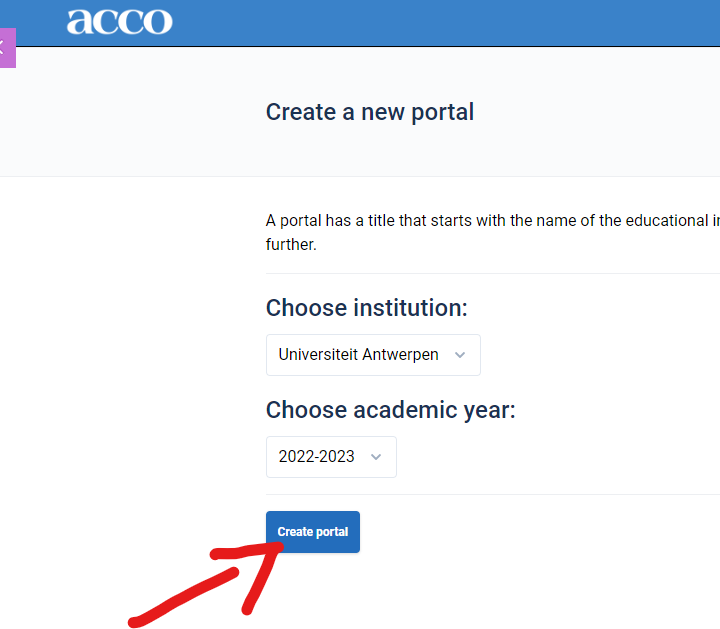The height and width of the screenshot is (629, 720).
Task: Open the 2022-2023 academic year dropdown
Action: (331, 457)
